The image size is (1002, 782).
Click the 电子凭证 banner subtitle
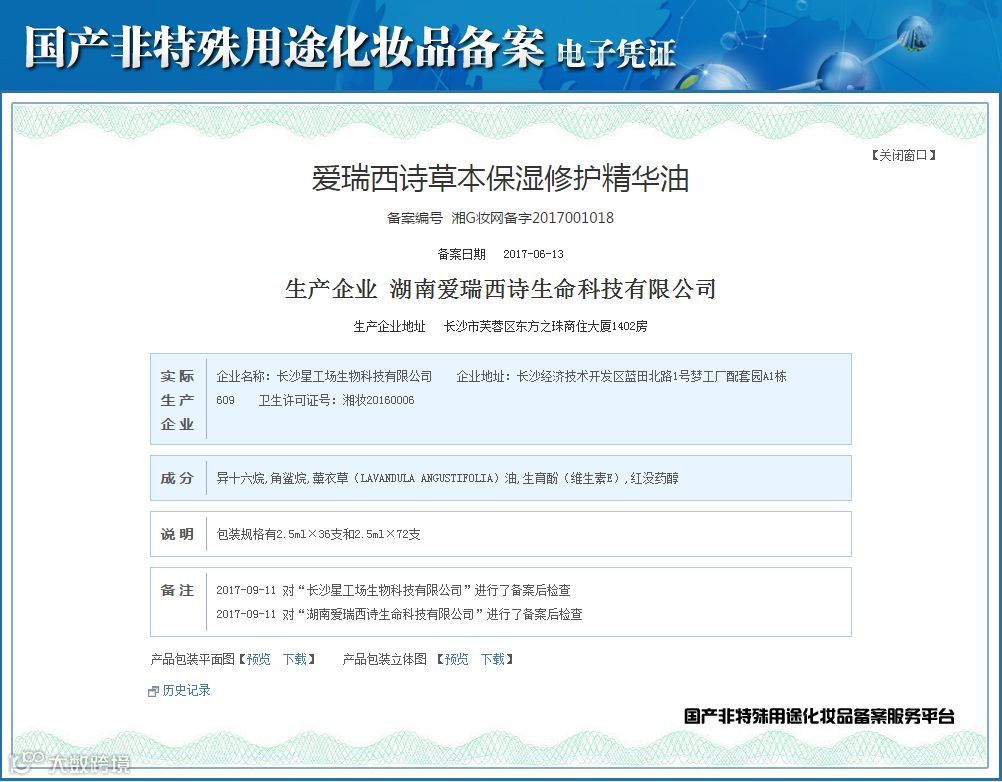615,53
